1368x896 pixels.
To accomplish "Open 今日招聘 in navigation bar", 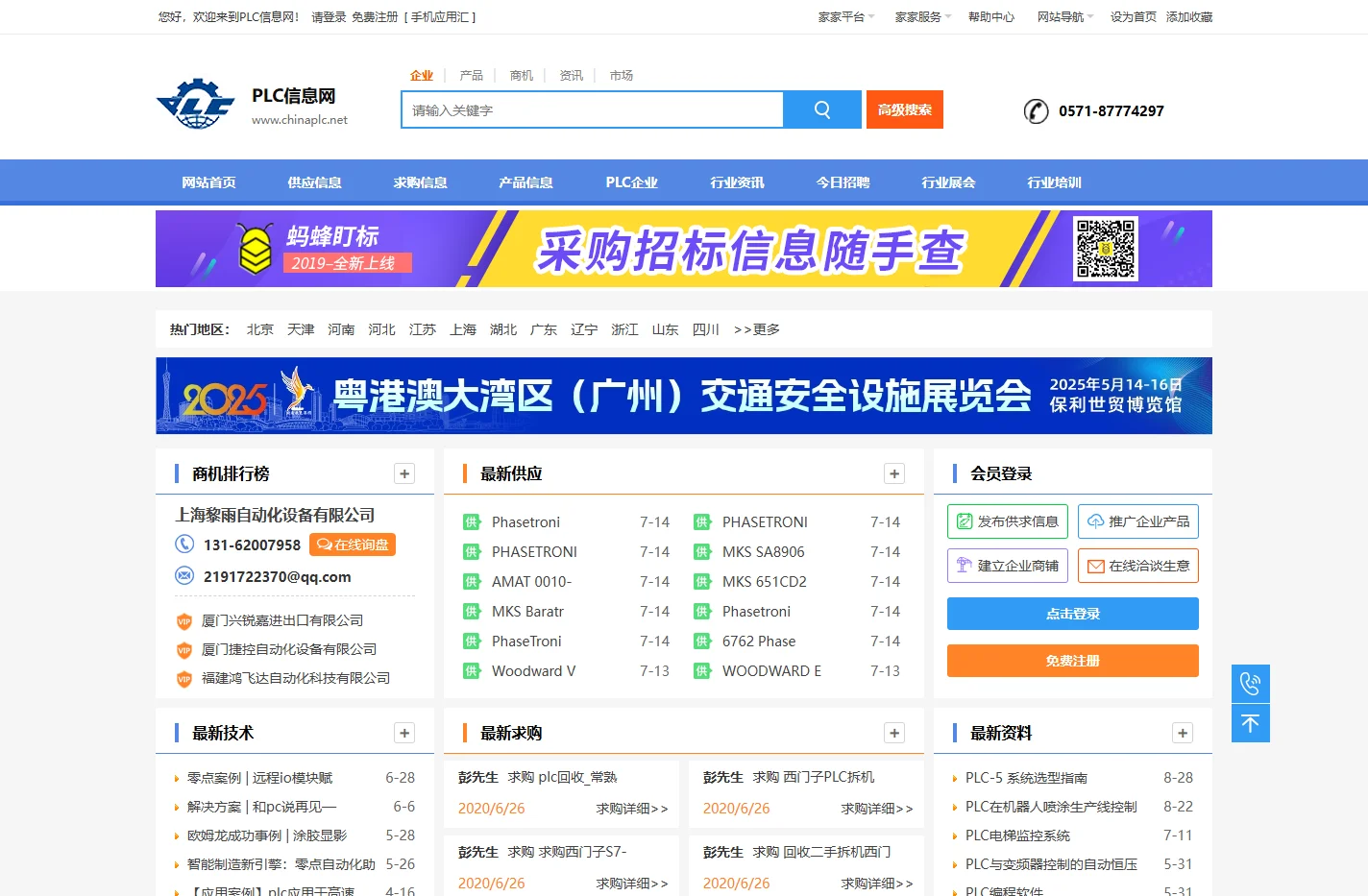I will [x=843, y=182].
